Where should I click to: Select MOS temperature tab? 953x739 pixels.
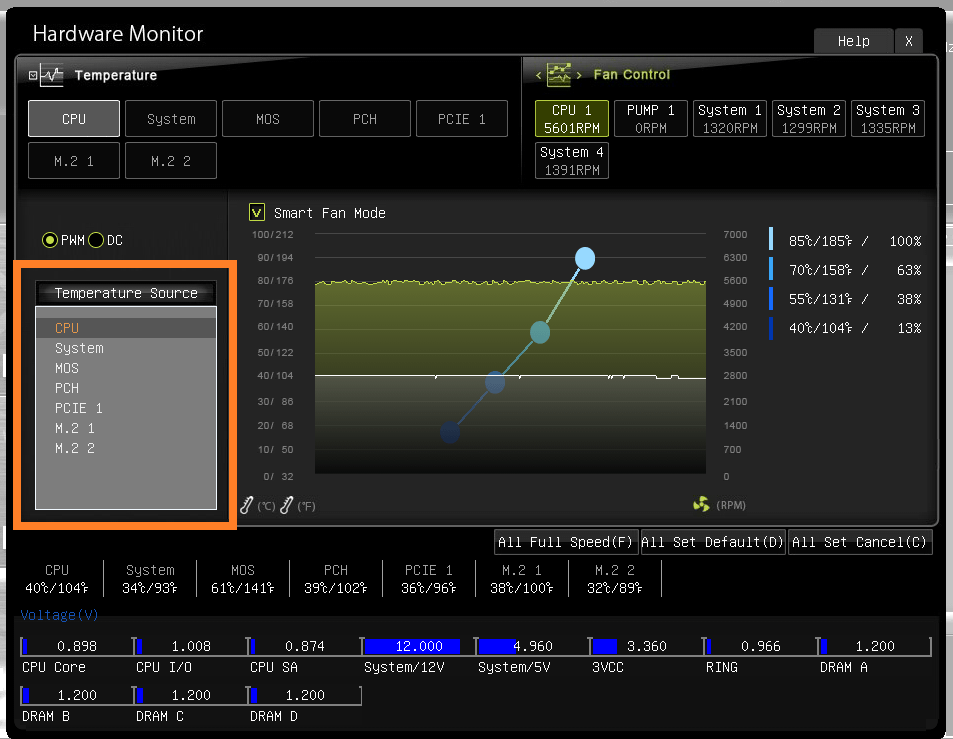pyautogui.click(x=268, y=119)
